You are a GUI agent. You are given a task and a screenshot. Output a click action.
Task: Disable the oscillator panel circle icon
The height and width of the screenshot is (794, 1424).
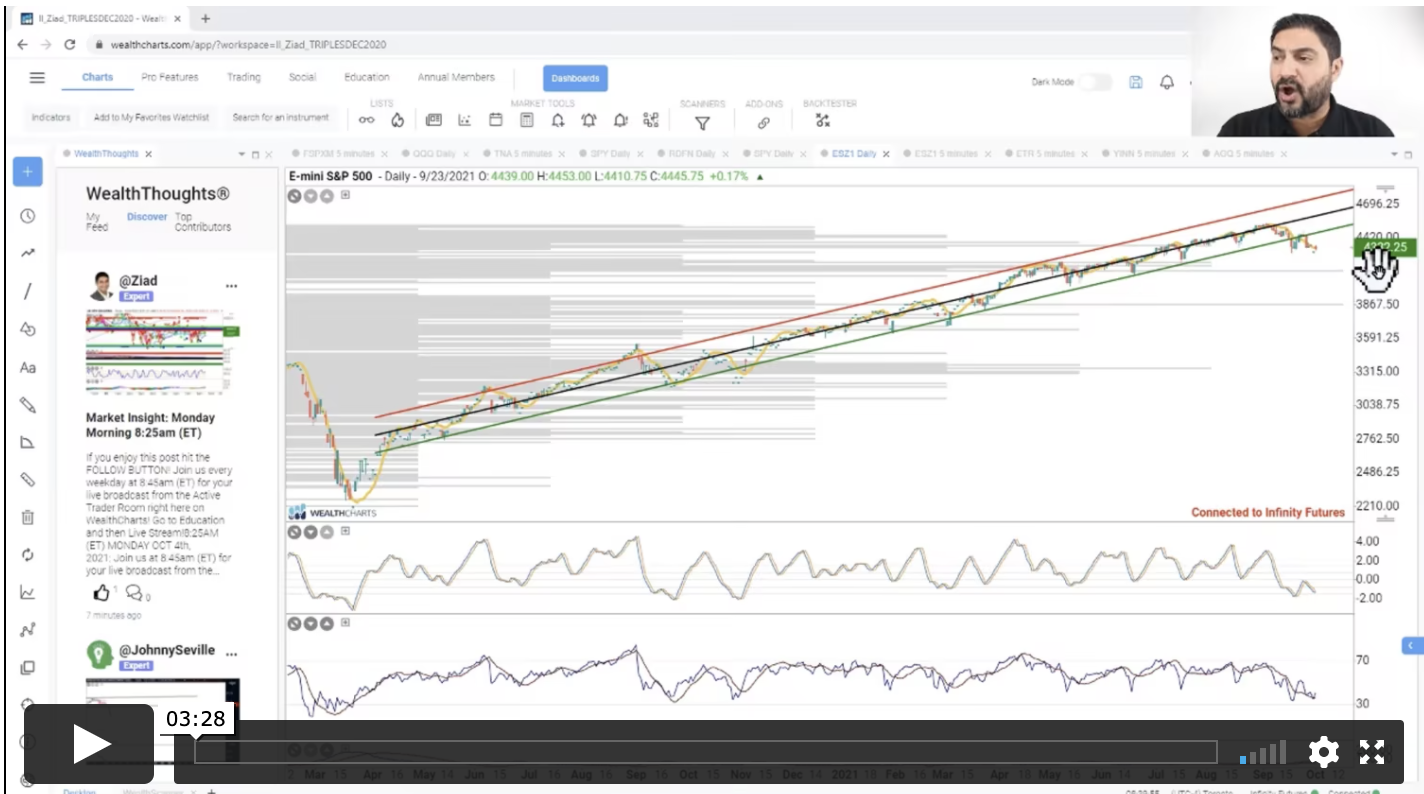click(294, 533)
